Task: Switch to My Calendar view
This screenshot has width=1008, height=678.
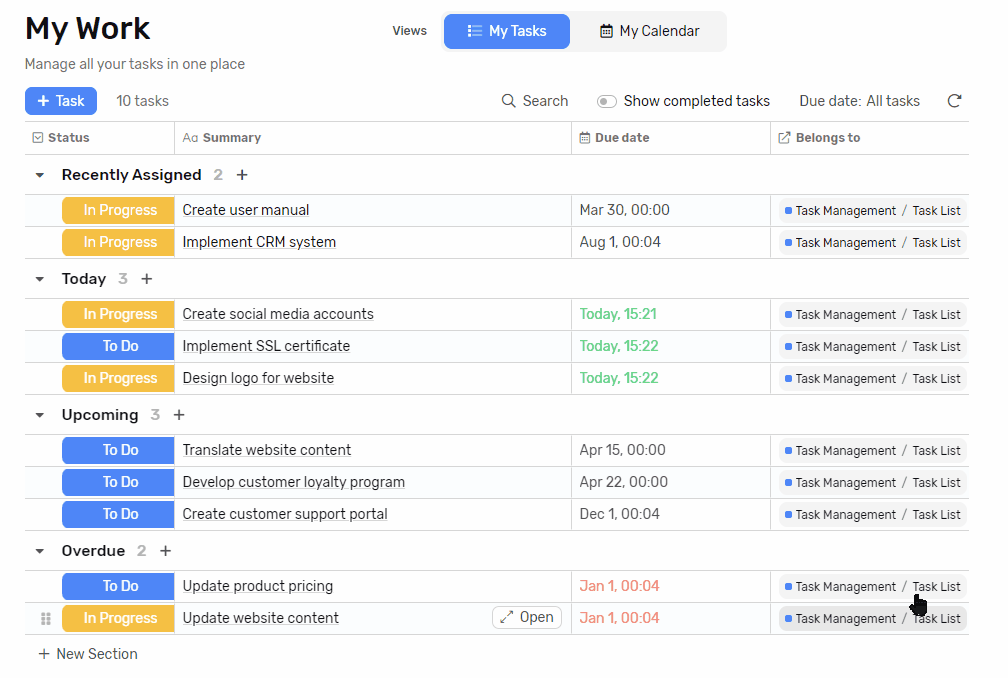Action: coord(649,31)
